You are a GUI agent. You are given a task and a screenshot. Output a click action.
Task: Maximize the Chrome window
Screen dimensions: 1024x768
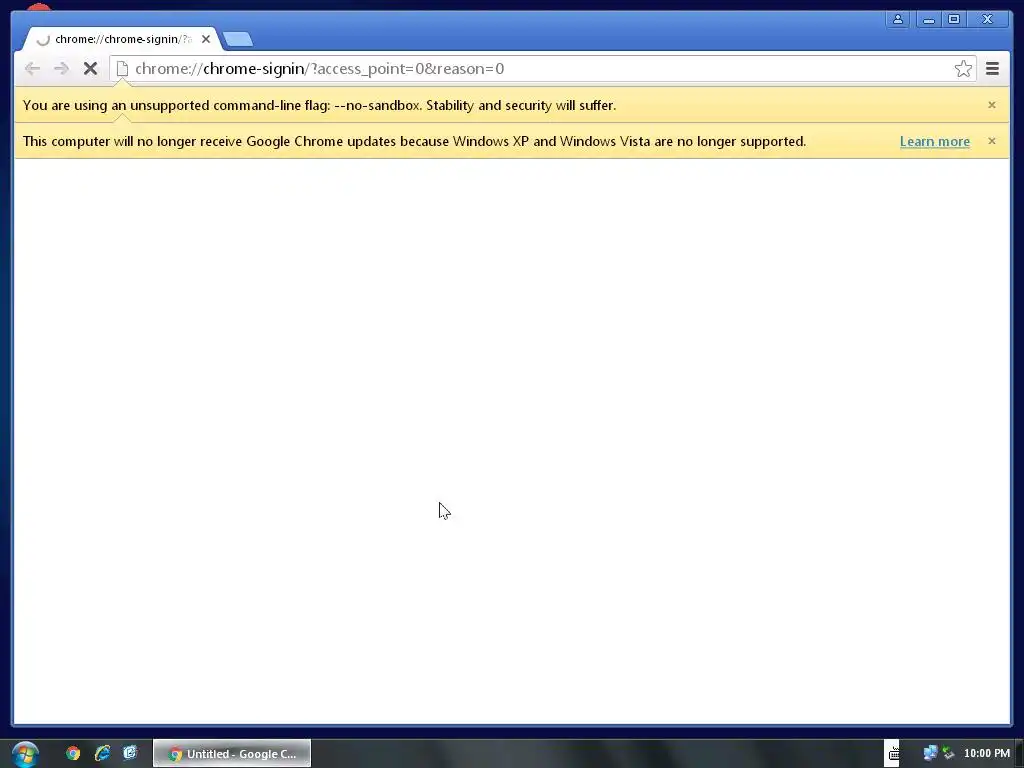pyautogui.click(x=953, y=19)
